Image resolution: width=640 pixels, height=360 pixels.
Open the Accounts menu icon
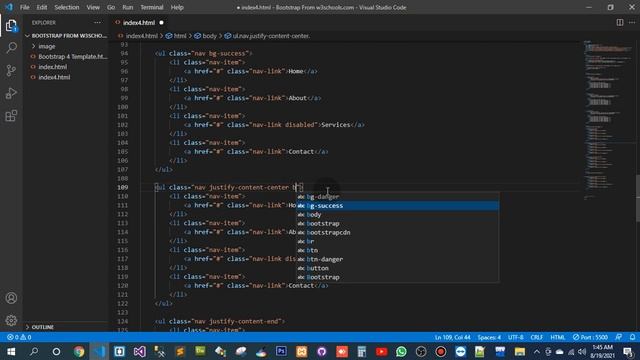coord(11,298)
